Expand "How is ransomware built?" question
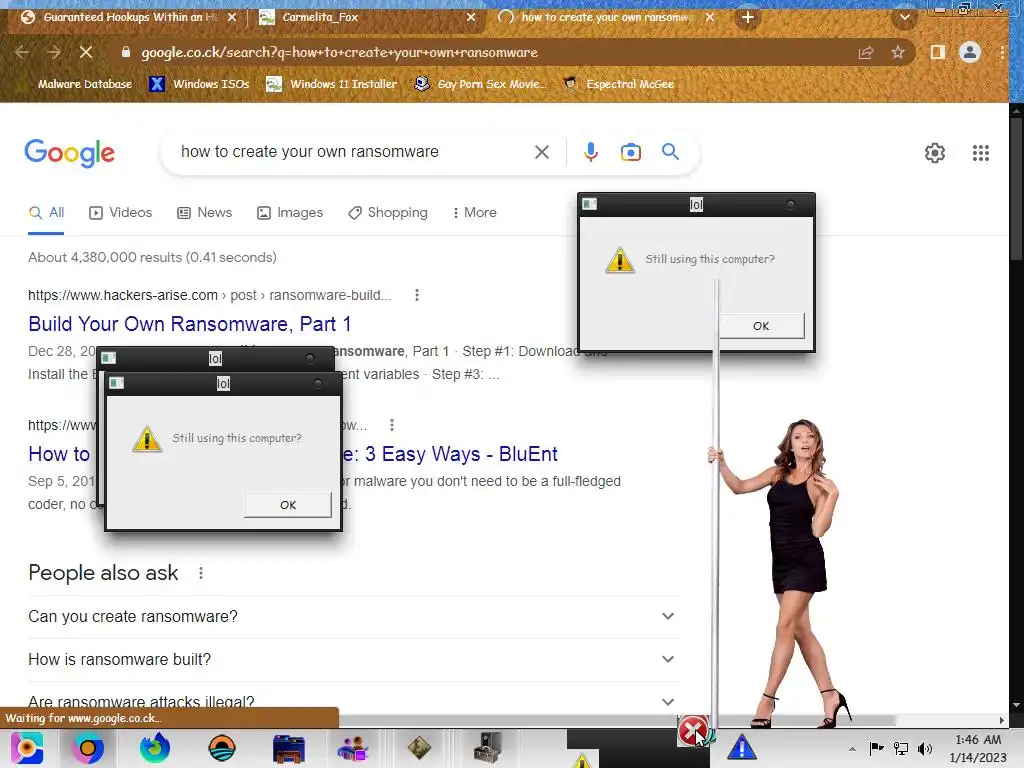1024x768 pixels. [x=353, y=660]
